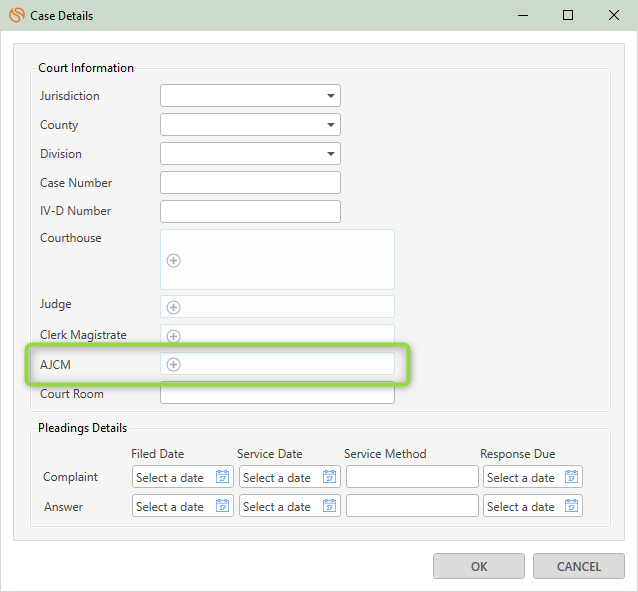
Task: Focus the Case Number input field
Action: pyautogui.click(x=250, y=183)
